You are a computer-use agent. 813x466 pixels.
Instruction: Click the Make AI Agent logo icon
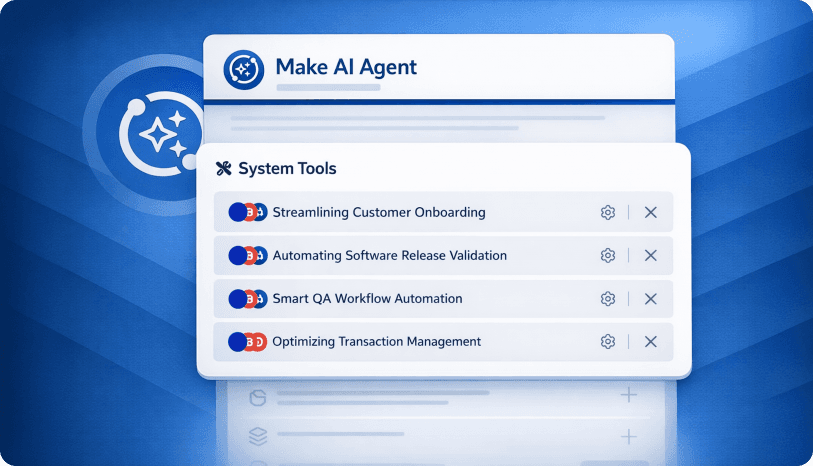point(244,69)
